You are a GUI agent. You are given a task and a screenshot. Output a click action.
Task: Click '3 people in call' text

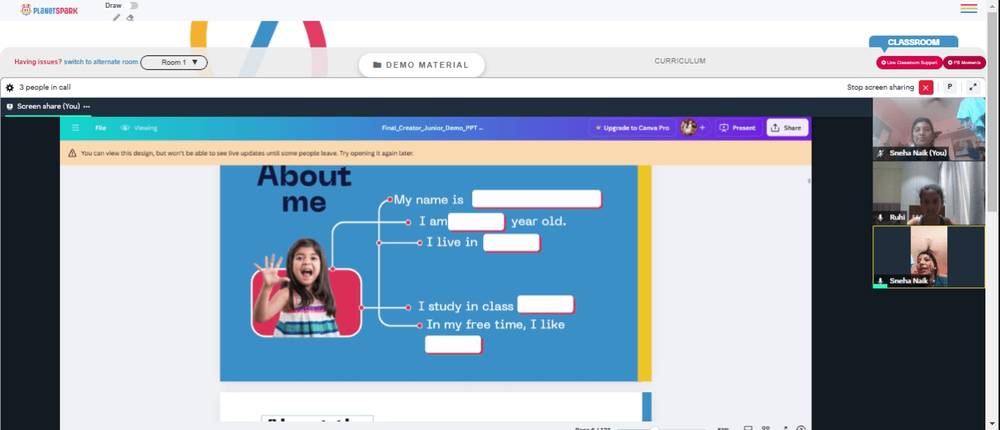point(45,87)
